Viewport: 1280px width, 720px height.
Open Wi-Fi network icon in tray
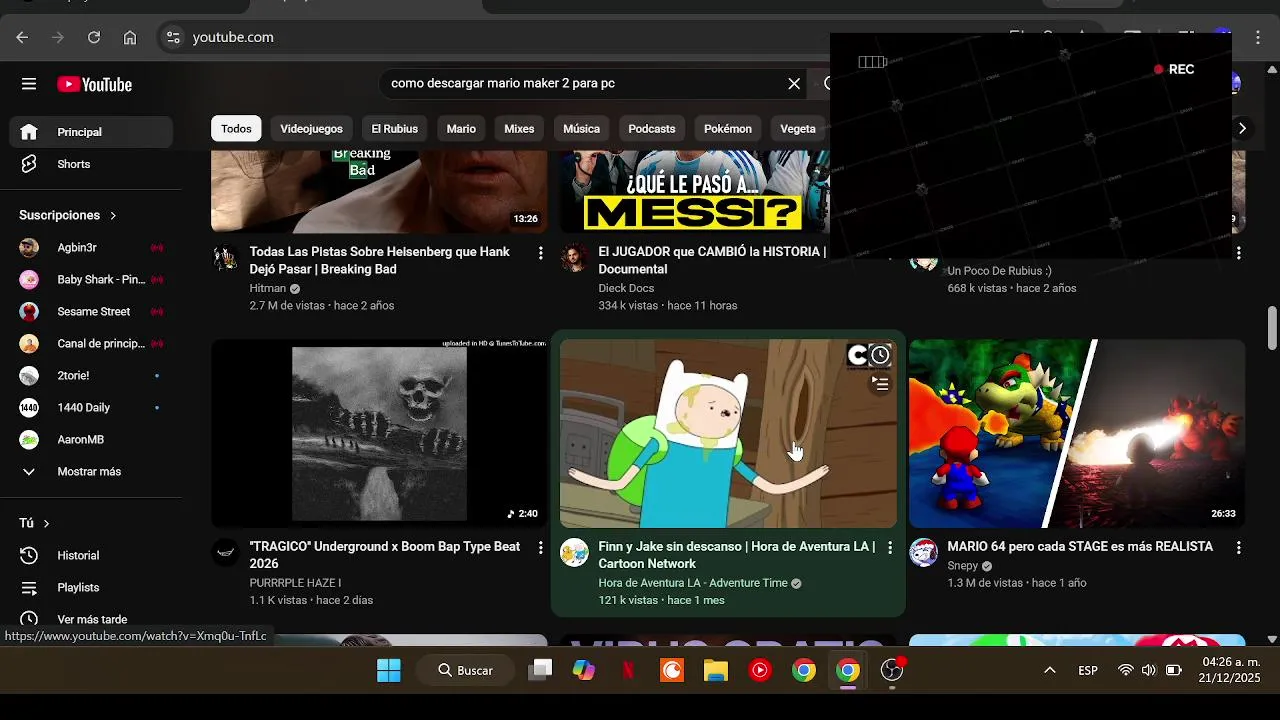coord(1126,670)
